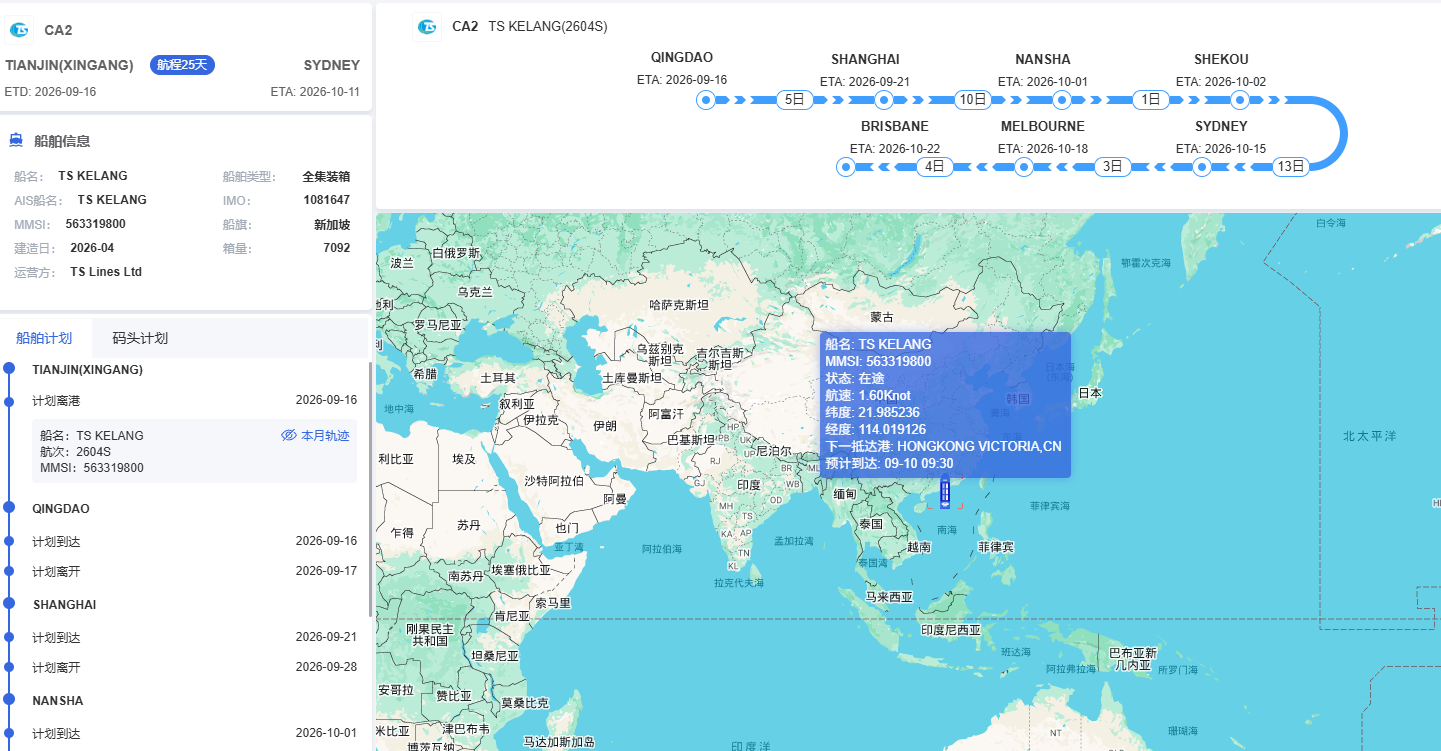
Task: Click the 印度尼西亚 label on the map
Action: (x=951, y=631)
